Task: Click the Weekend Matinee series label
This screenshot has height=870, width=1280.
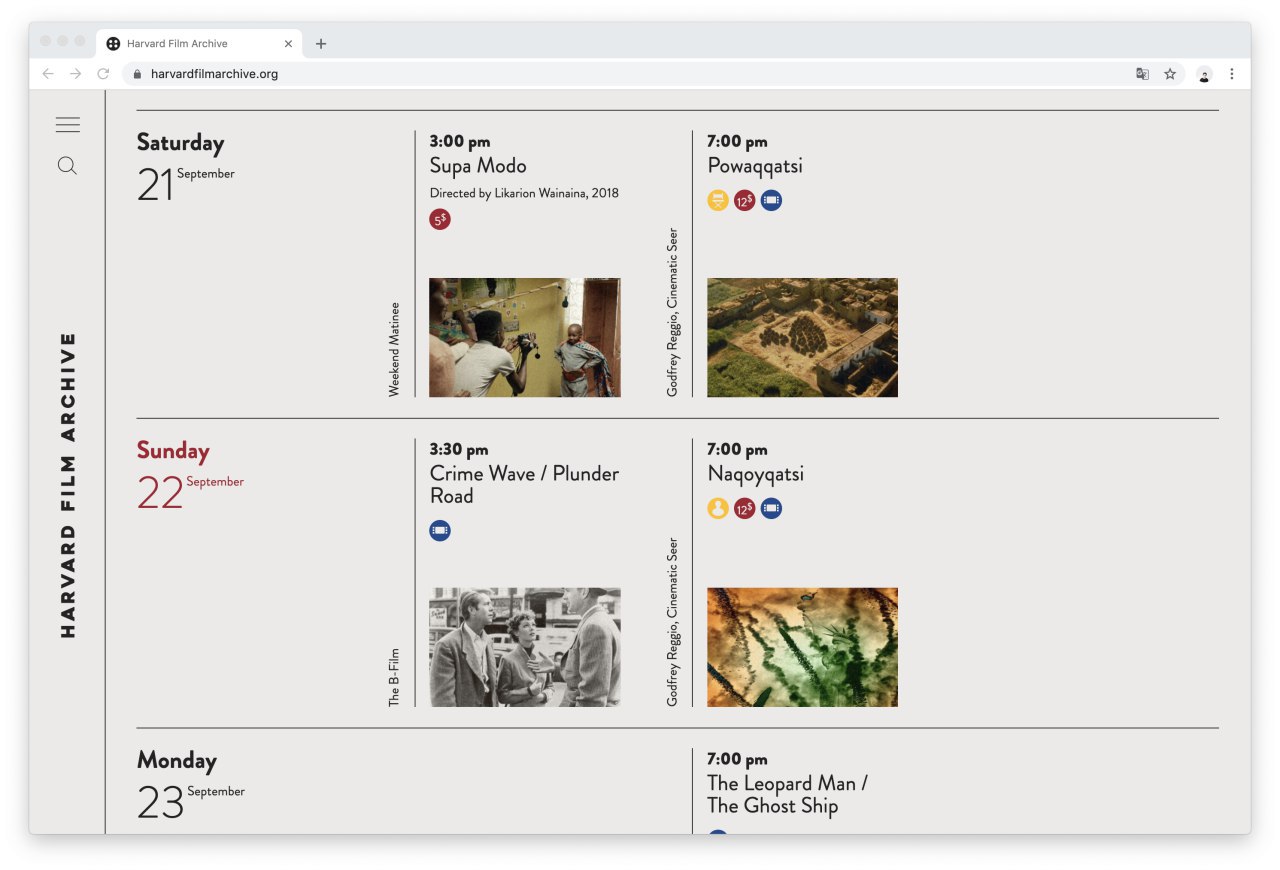Action: 394,349
